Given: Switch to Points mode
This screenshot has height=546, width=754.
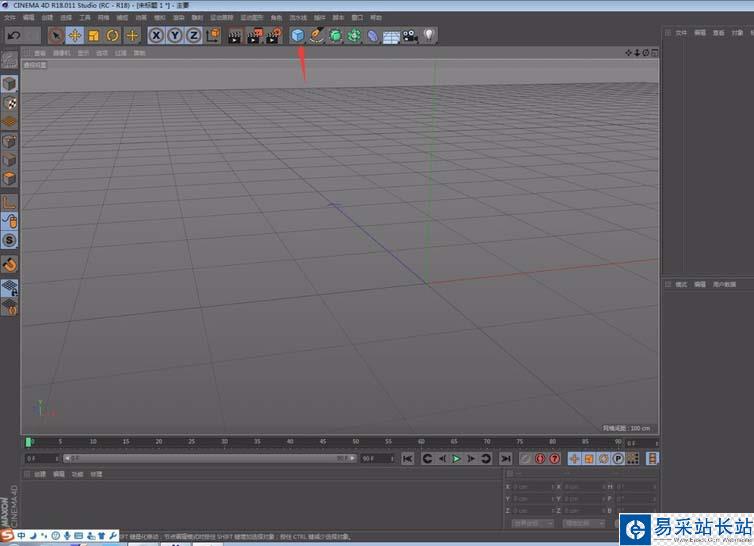Looking at the screenshot, I should (9, 141).
